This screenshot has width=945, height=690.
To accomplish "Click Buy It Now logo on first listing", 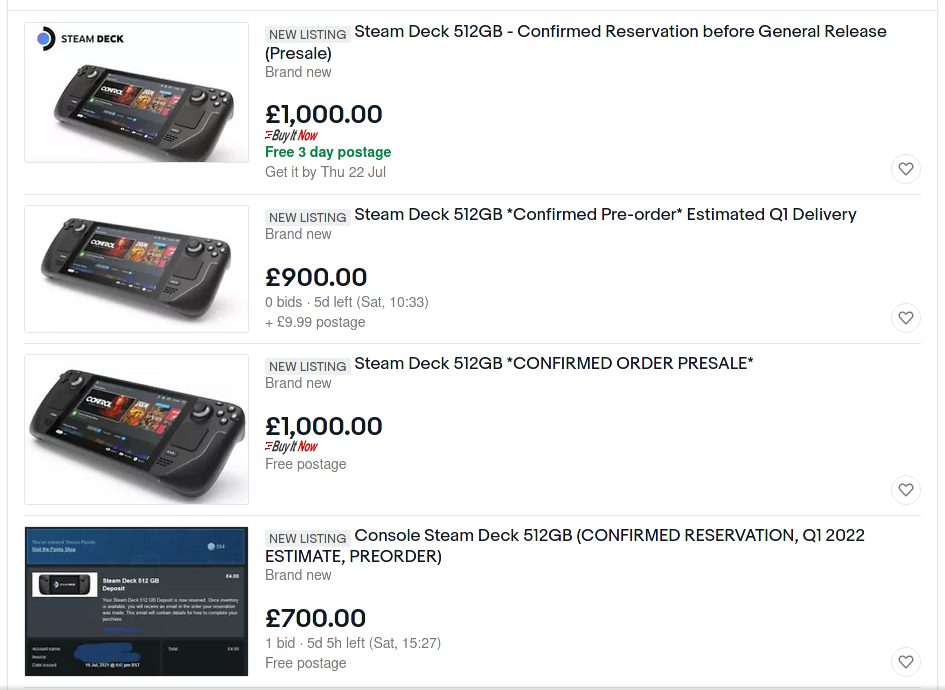I will [x=291, y=135].
